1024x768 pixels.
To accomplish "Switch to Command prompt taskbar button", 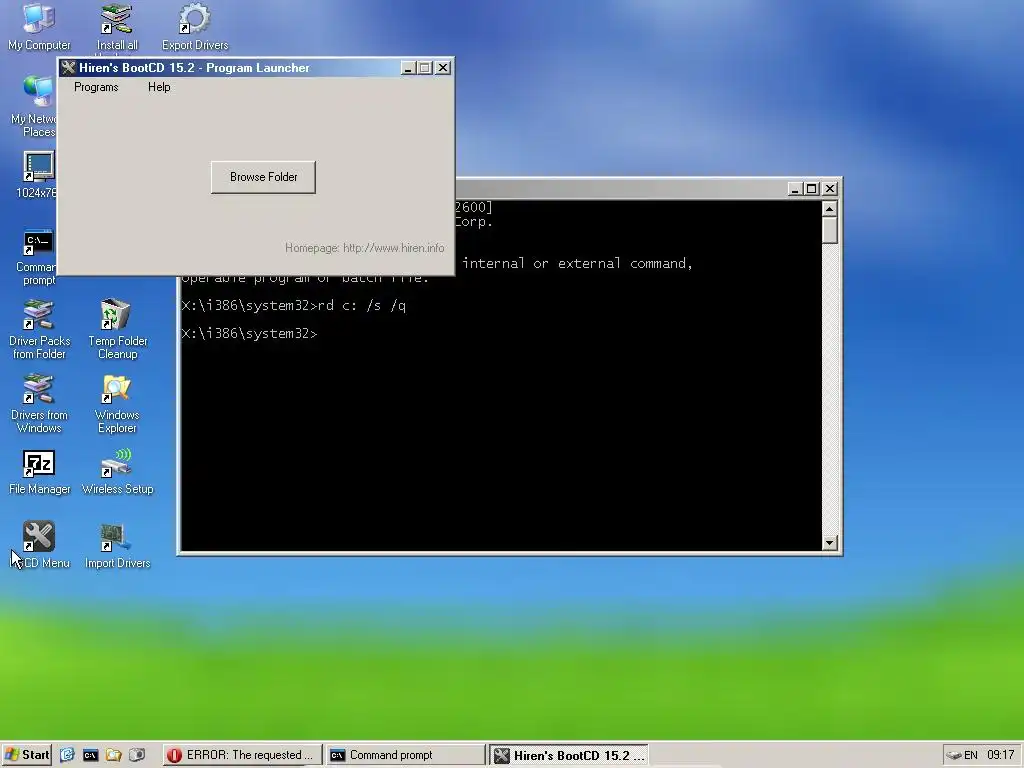I will 406,755.
